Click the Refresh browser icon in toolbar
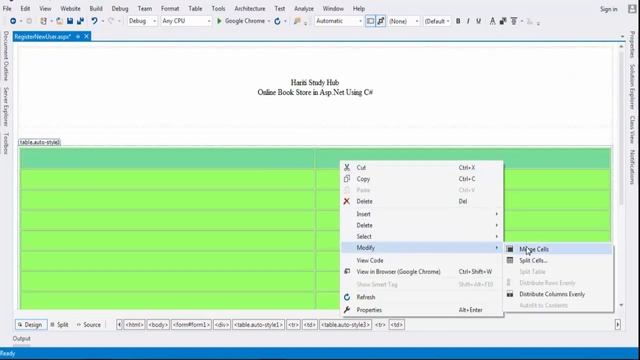The image size is (640, 360). [x=278, y=21]
